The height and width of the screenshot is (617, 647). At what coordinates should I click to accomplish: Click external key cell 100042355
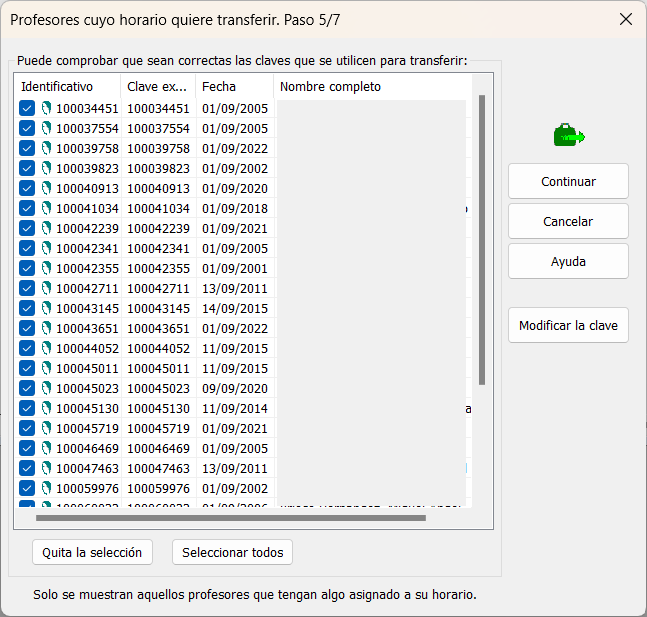pos(158,268)
